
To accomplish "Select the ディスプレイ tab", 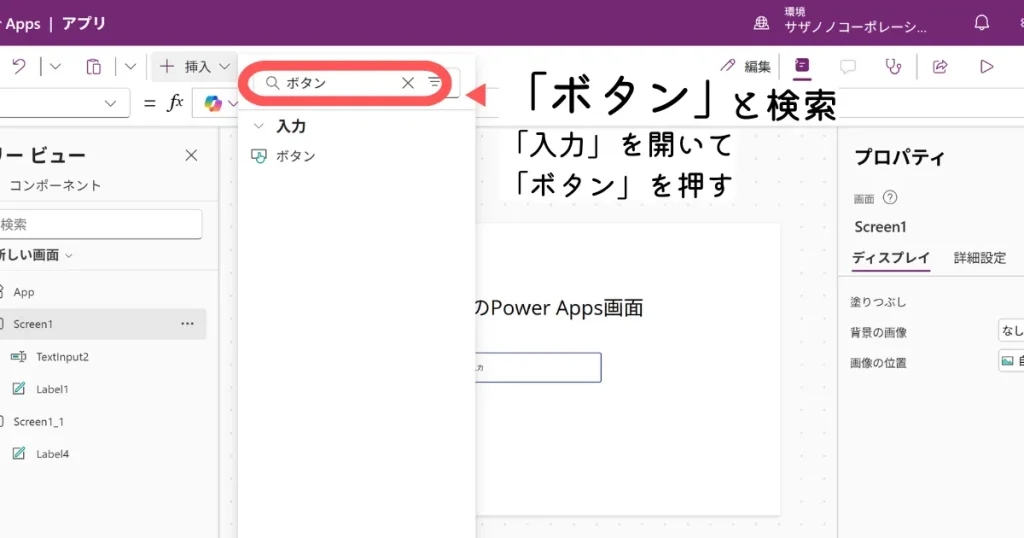I will 890,258.
